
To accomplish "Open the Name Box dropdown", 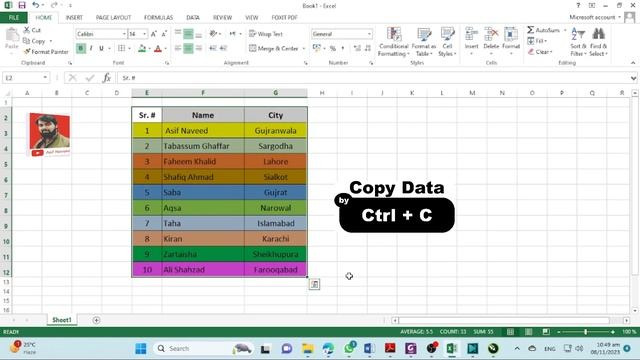I will click(45, 78).
